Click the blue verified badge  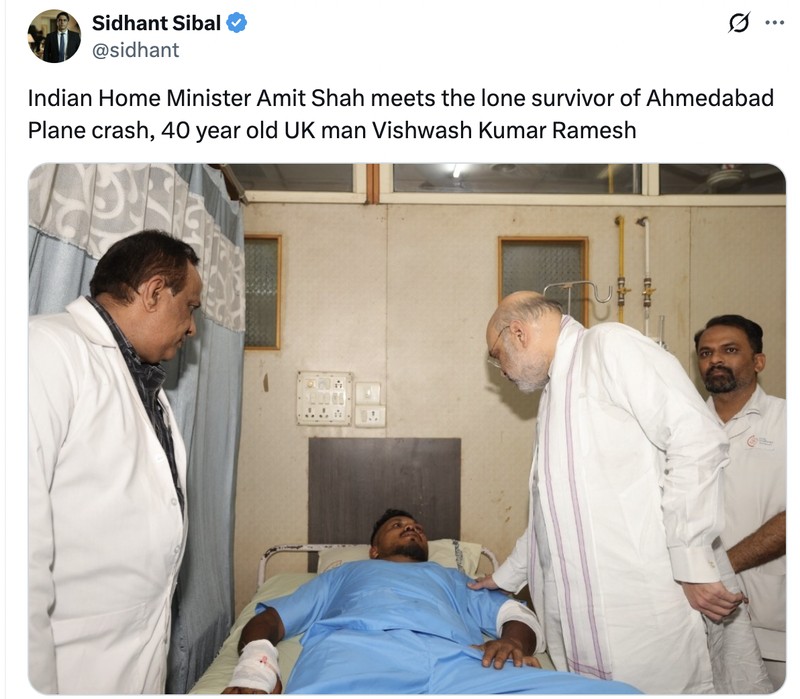(236, 23)
